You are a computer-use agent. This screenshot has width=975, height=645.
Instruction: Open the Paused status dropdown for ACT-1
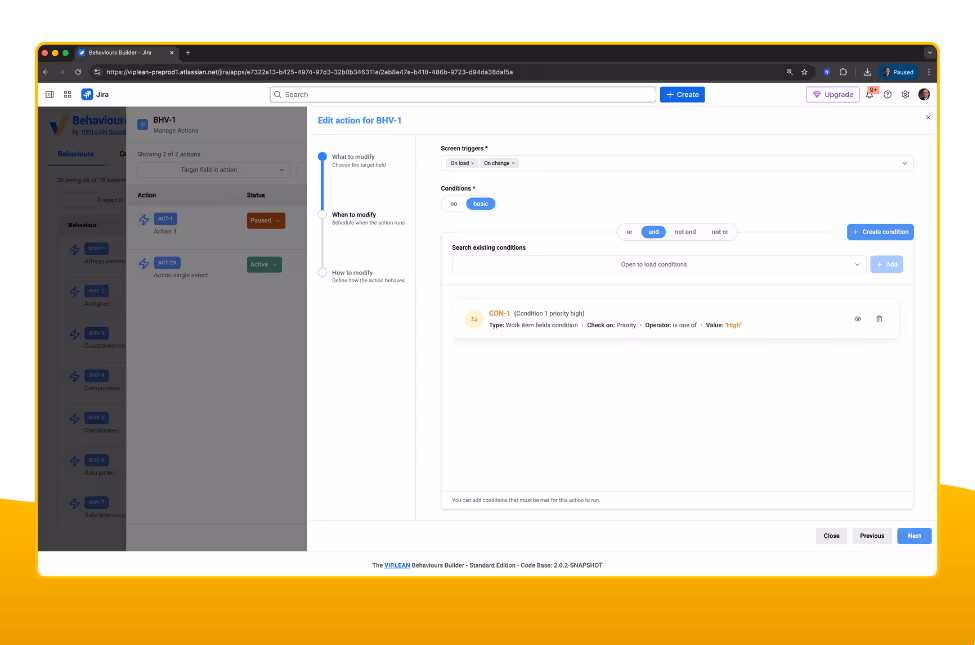coord(266,221)
